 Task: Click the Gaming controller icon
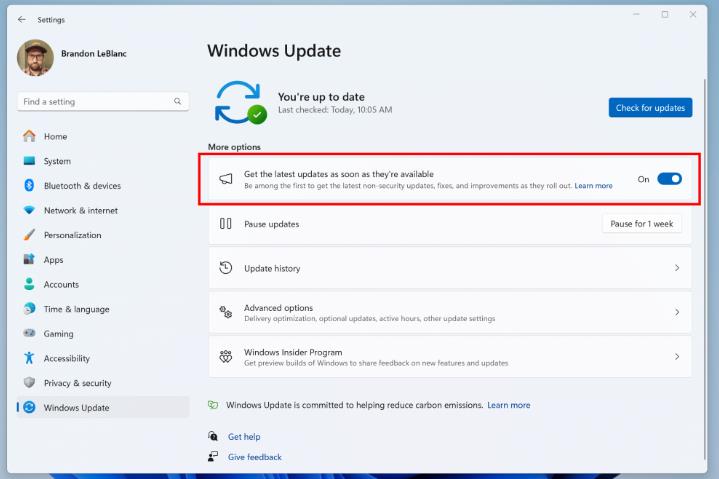tap(29, 333)
